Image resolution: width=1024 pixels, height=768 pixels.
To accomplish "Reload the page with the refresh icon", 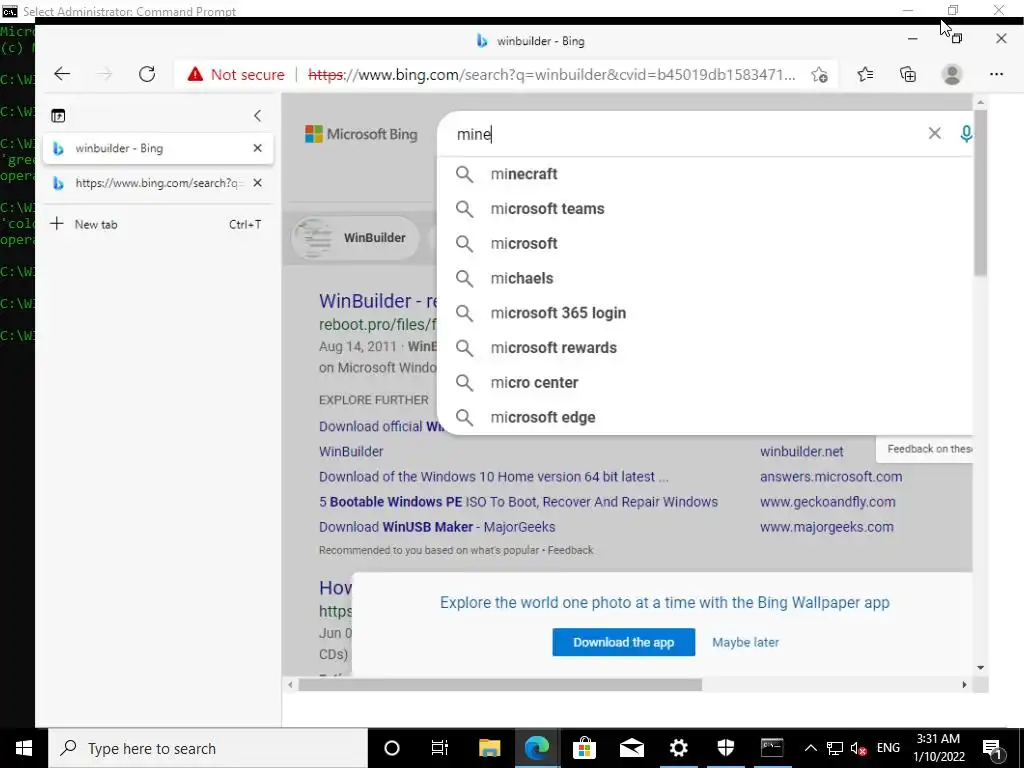I will [x=147, y=74].
